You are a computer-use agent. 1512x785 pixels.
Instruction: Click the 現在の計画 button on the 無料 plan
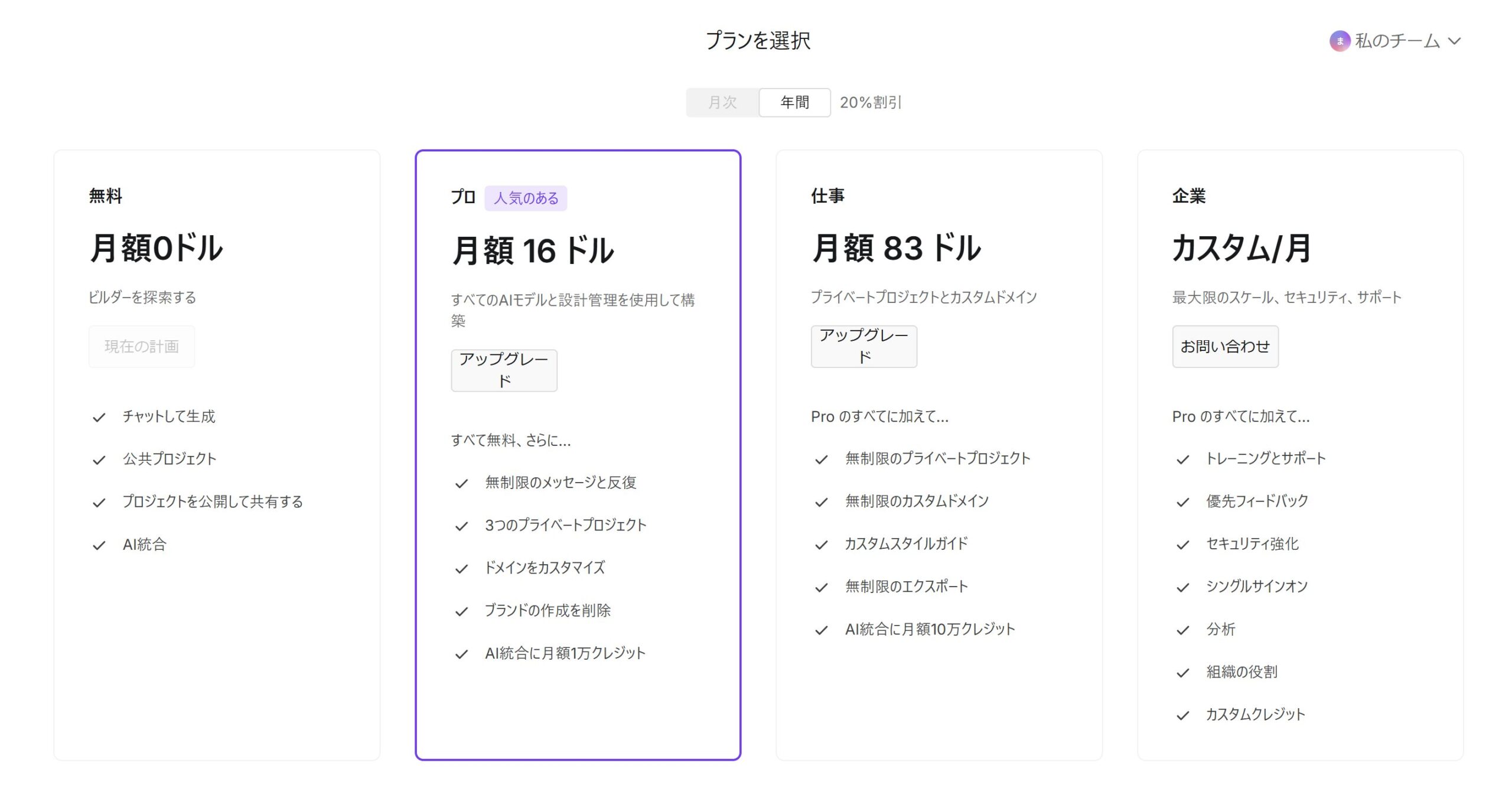tap(141, 346)
